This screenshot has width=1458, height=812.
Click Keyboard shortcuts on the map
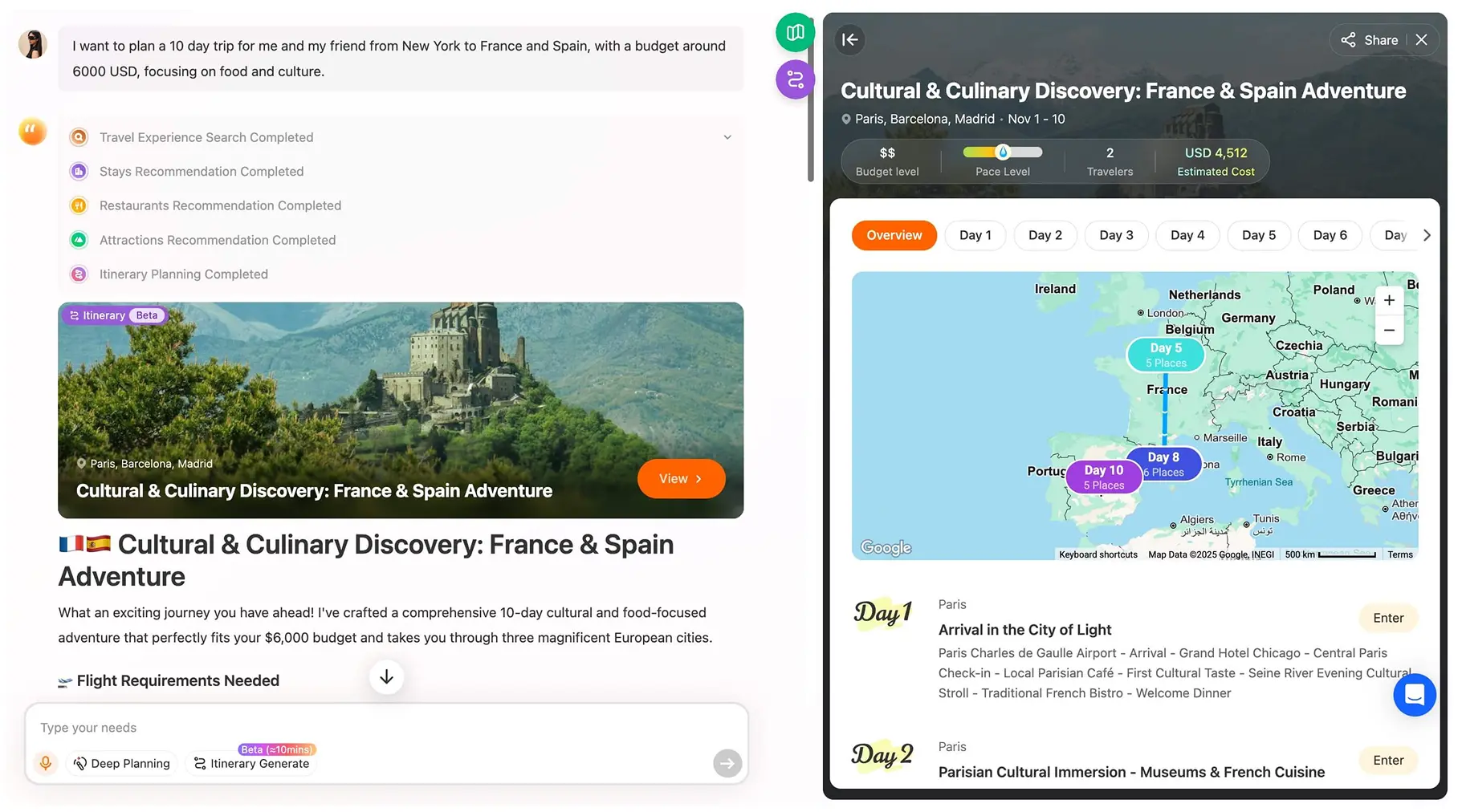click(1098, 554)
